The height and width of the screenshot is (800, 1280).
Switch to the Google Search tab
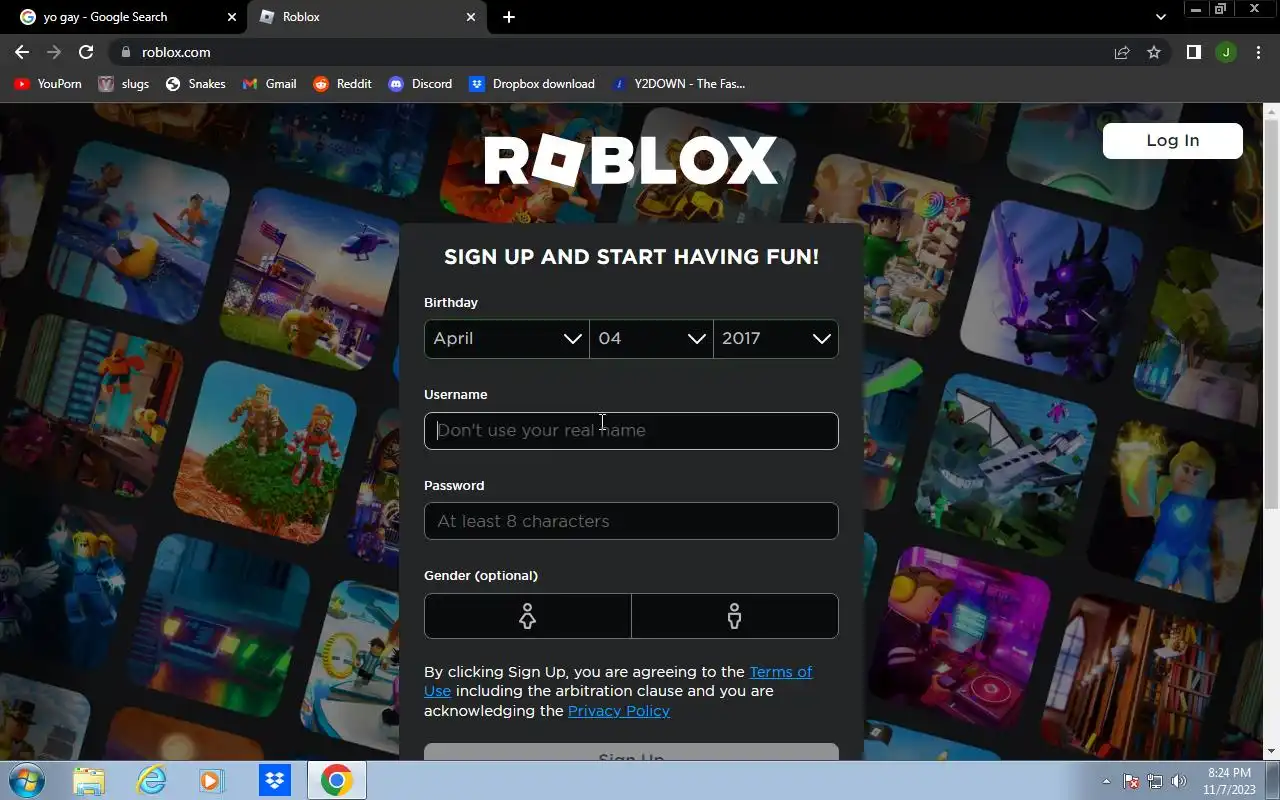(x=125, y=17)
